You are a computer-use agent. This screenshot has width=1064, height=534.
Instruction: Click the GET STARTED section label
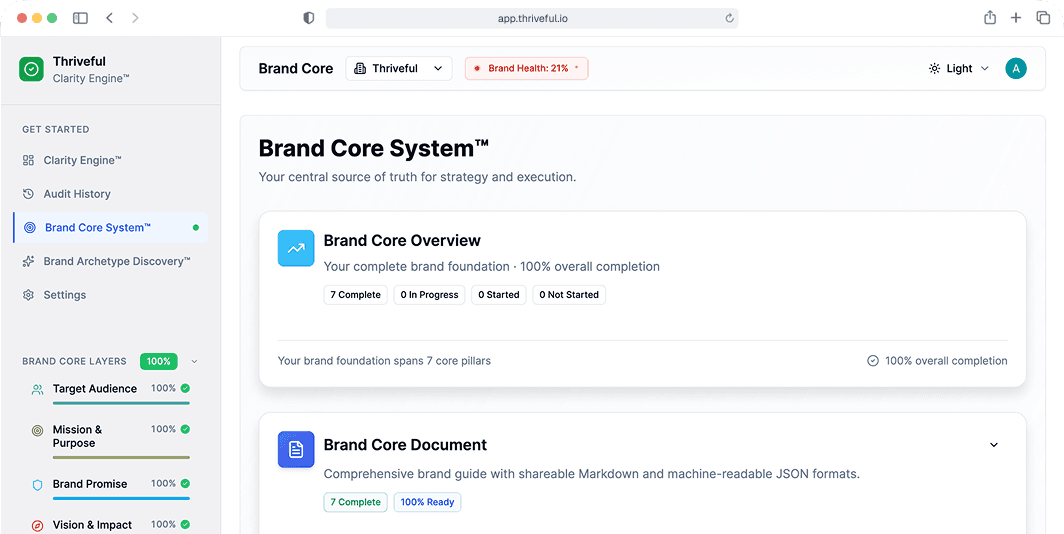click(x=56, y=130)
